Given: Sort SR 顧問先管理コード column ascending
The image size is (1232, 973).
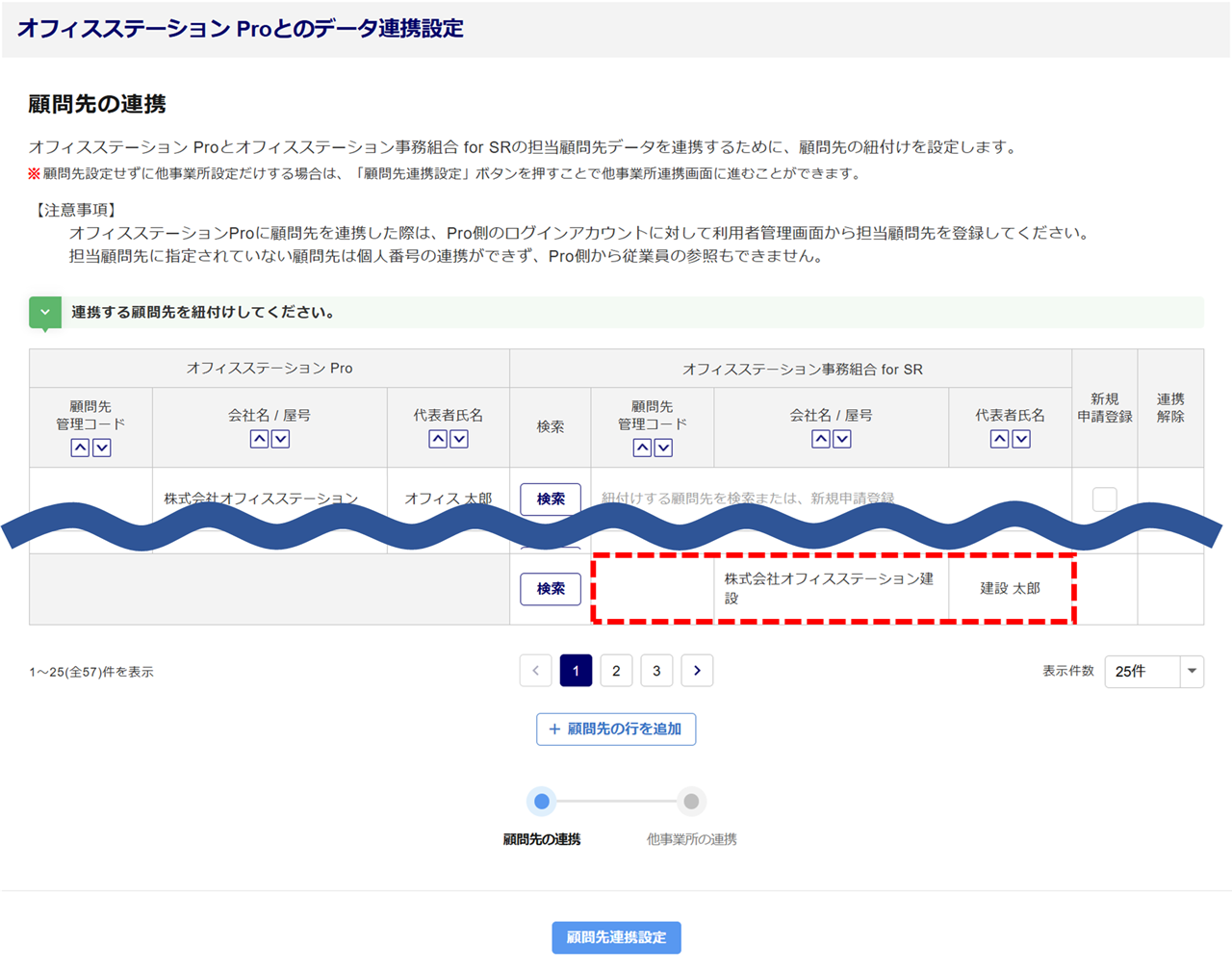Looking at the screenshot, I should coord(642,448).
